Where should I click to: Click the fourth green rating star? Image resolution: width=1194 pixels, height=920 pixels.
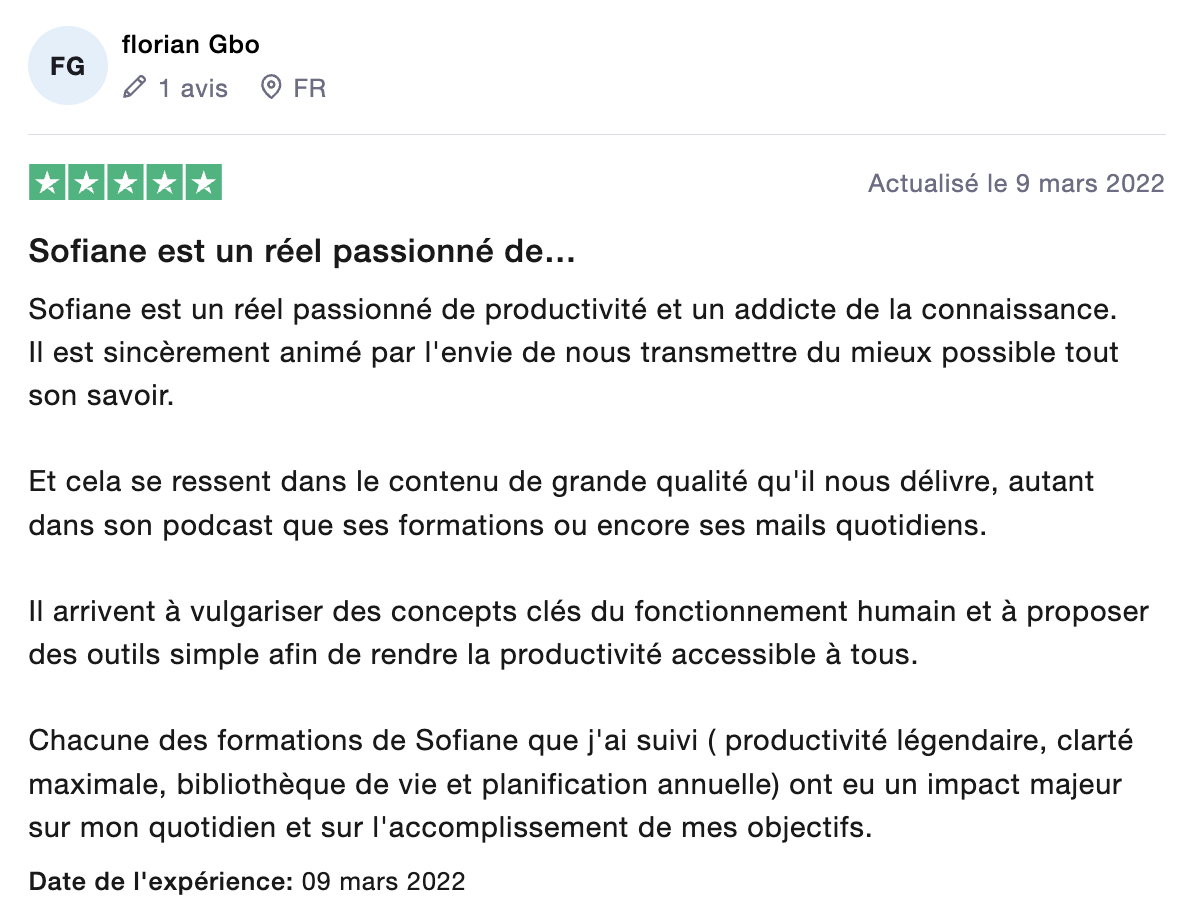tap(164, 183)
